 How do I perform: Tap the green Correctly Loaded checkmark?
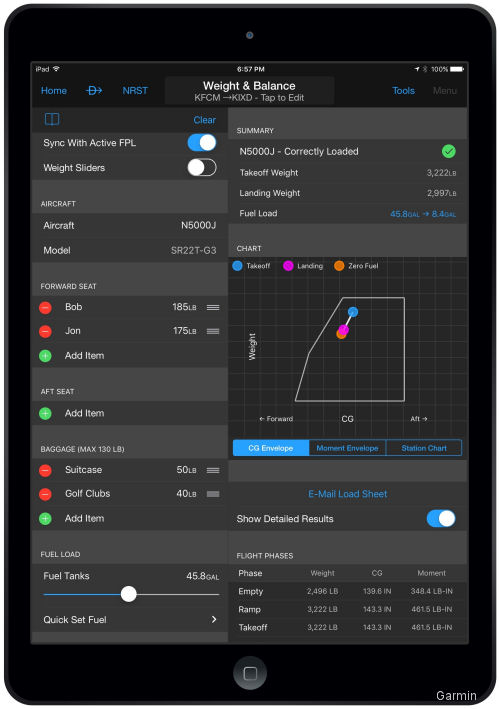pos(448,151)
